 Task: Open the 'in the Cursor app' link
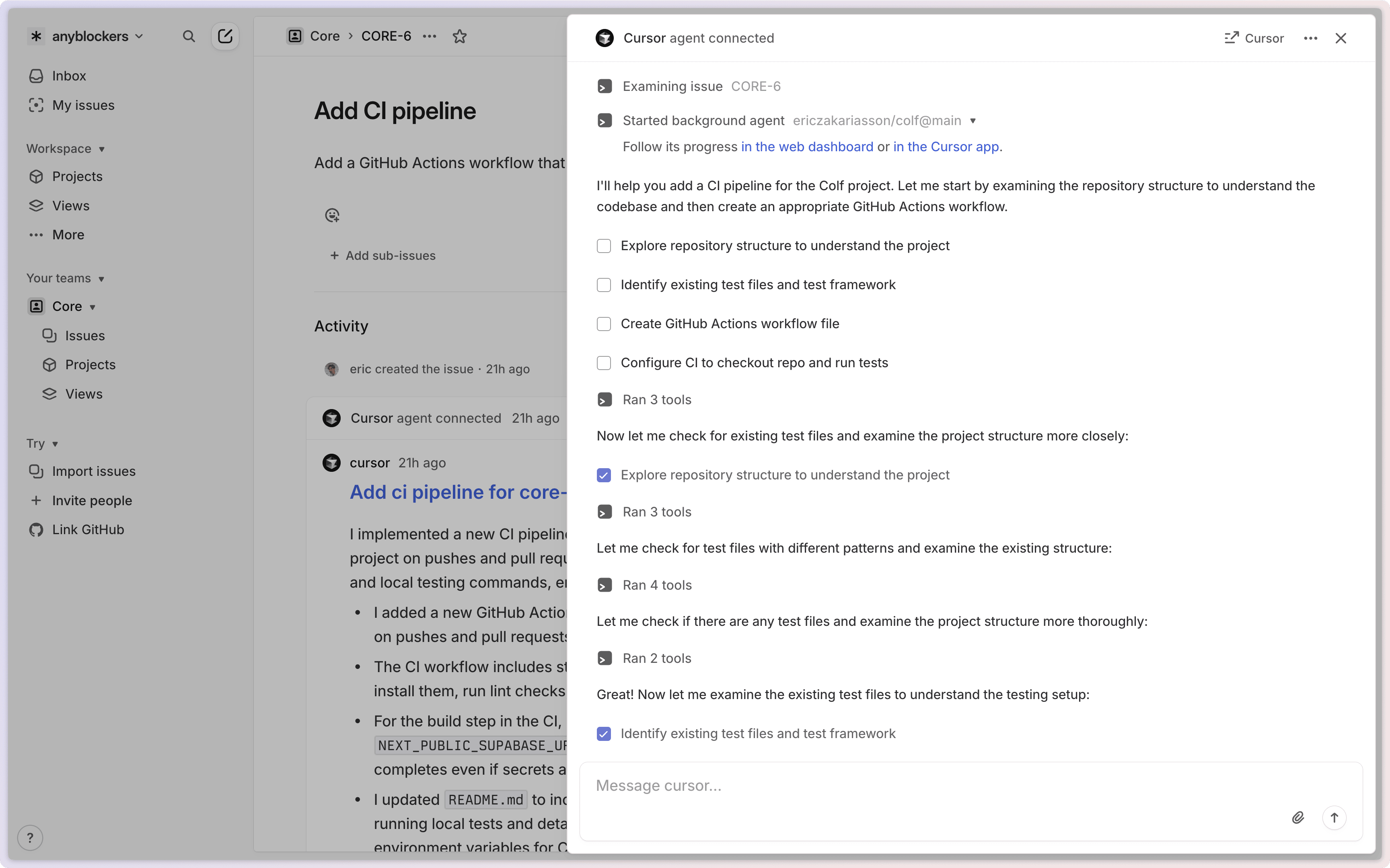click(946, 146)
